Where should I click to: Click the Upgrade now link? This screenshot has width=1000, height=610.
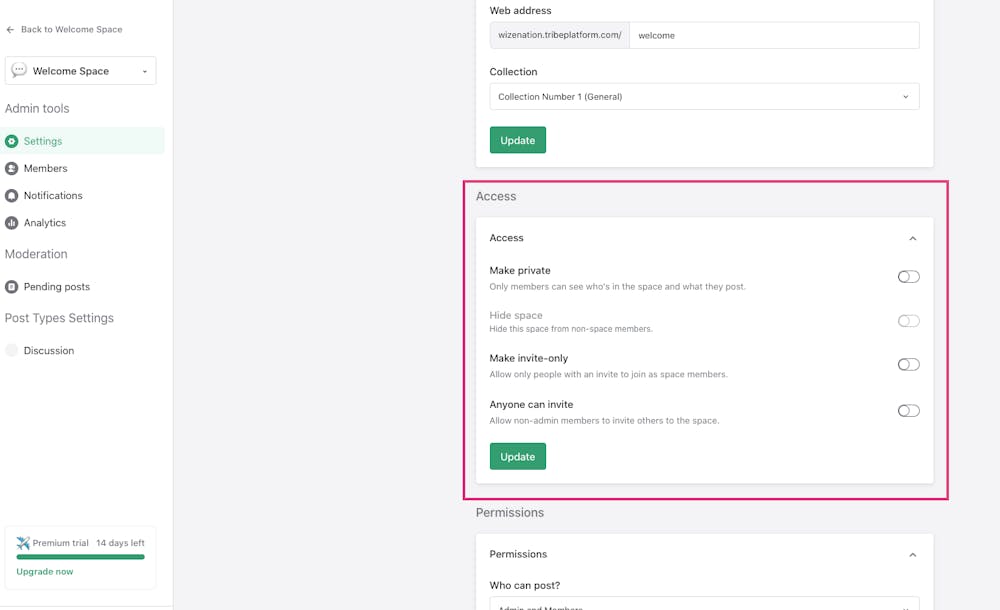[x=45, y=572]
